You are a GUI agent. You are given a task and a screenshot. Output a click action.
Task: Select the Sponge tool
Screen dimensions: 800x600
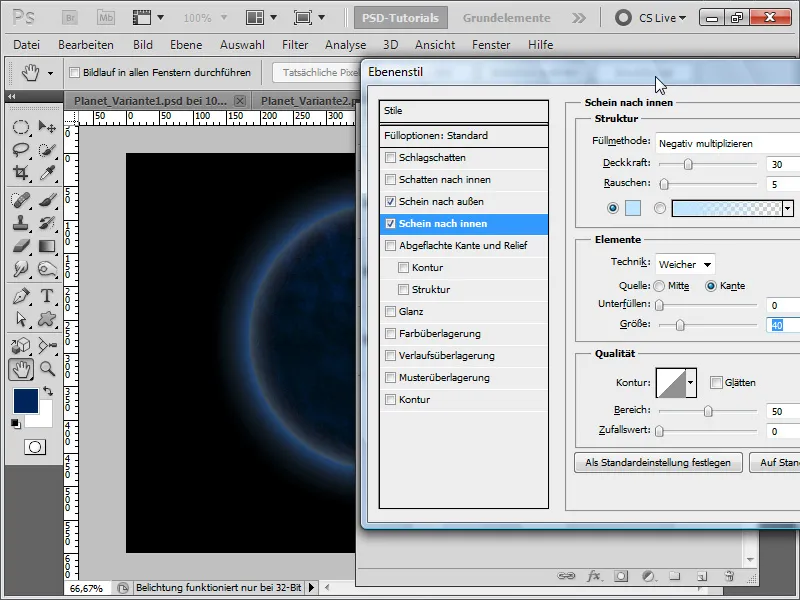pyautogui.click(x=47, y=268)
